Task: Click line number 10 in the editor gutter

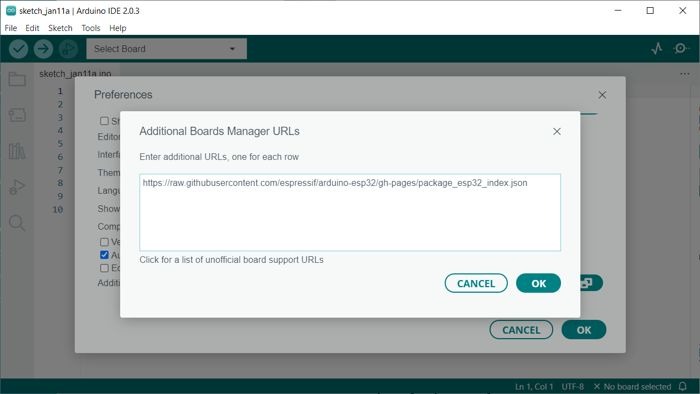Action: coord(58,209)
